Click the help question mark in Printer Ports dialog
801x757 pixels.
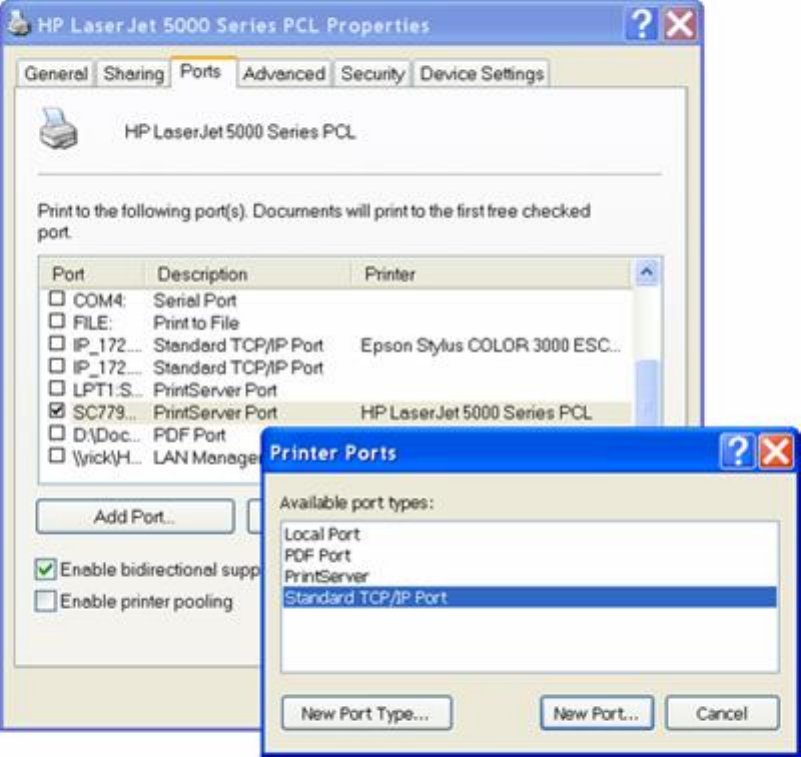click(737, 452)
